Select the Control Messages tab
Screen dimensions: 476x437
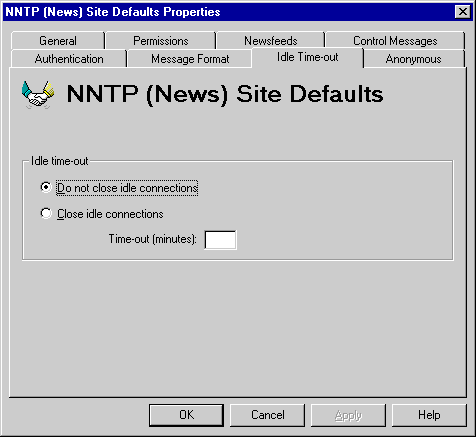pos(395,41)
